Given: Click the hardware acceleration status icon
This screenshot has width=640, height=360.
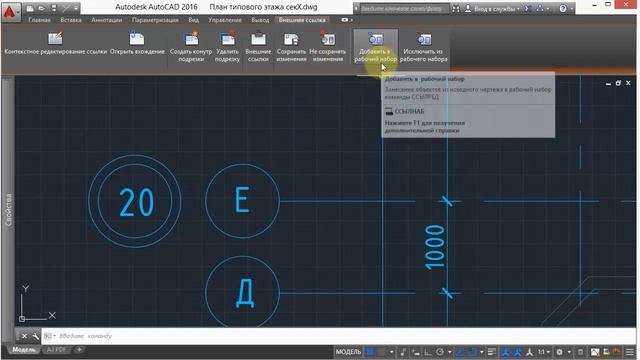Looking at the screenshot, I should [594, 352].
